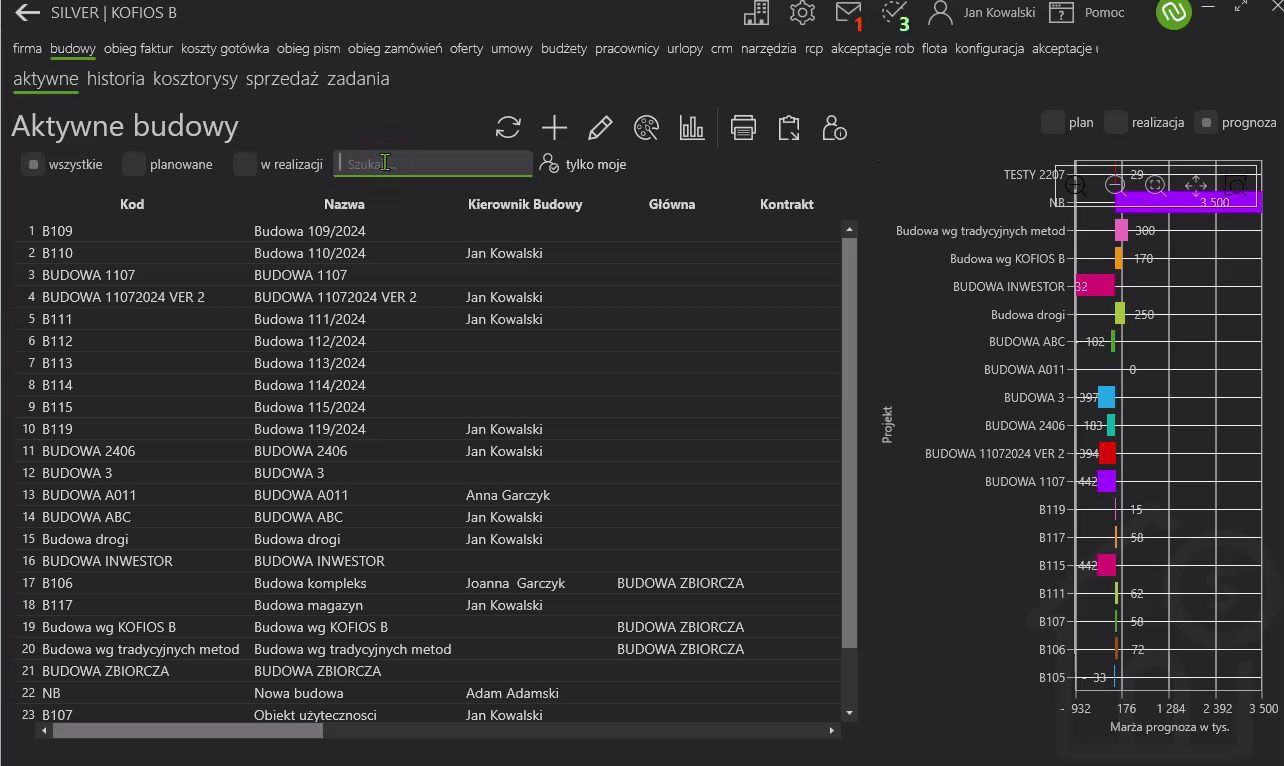Click the Budowa kompleks name cell
The width and height of the screenshot is (1284, 766).
(x=310, y=583)
